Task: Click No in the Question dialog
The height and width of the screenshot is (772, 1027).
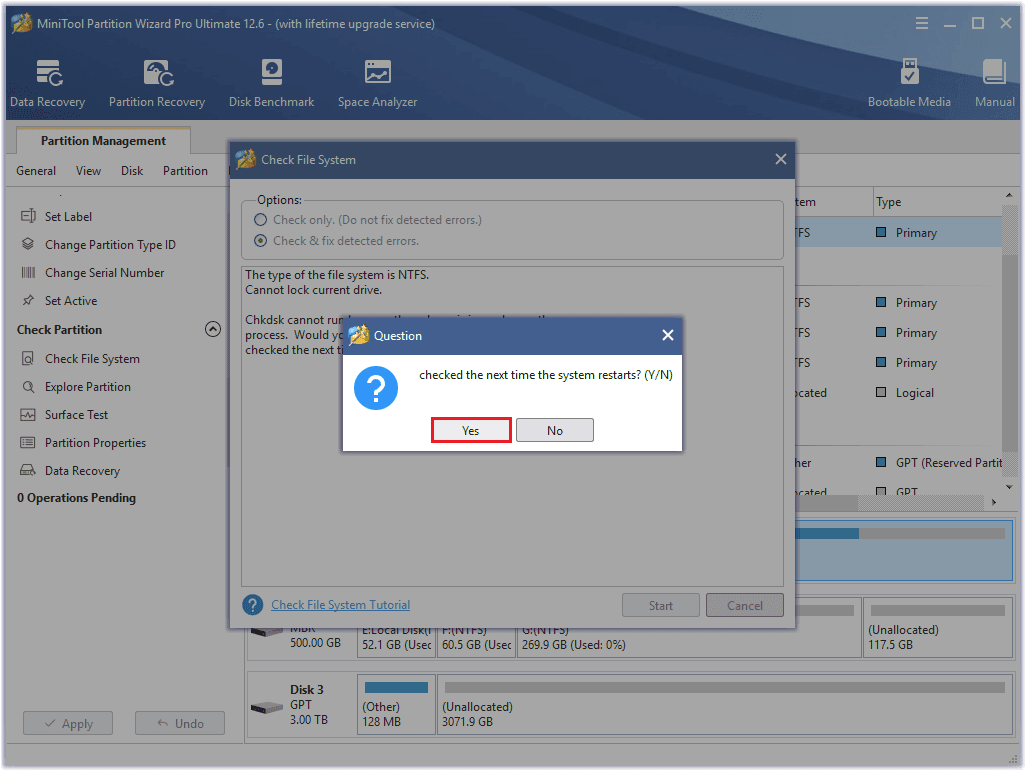Action: click(555, 430)
